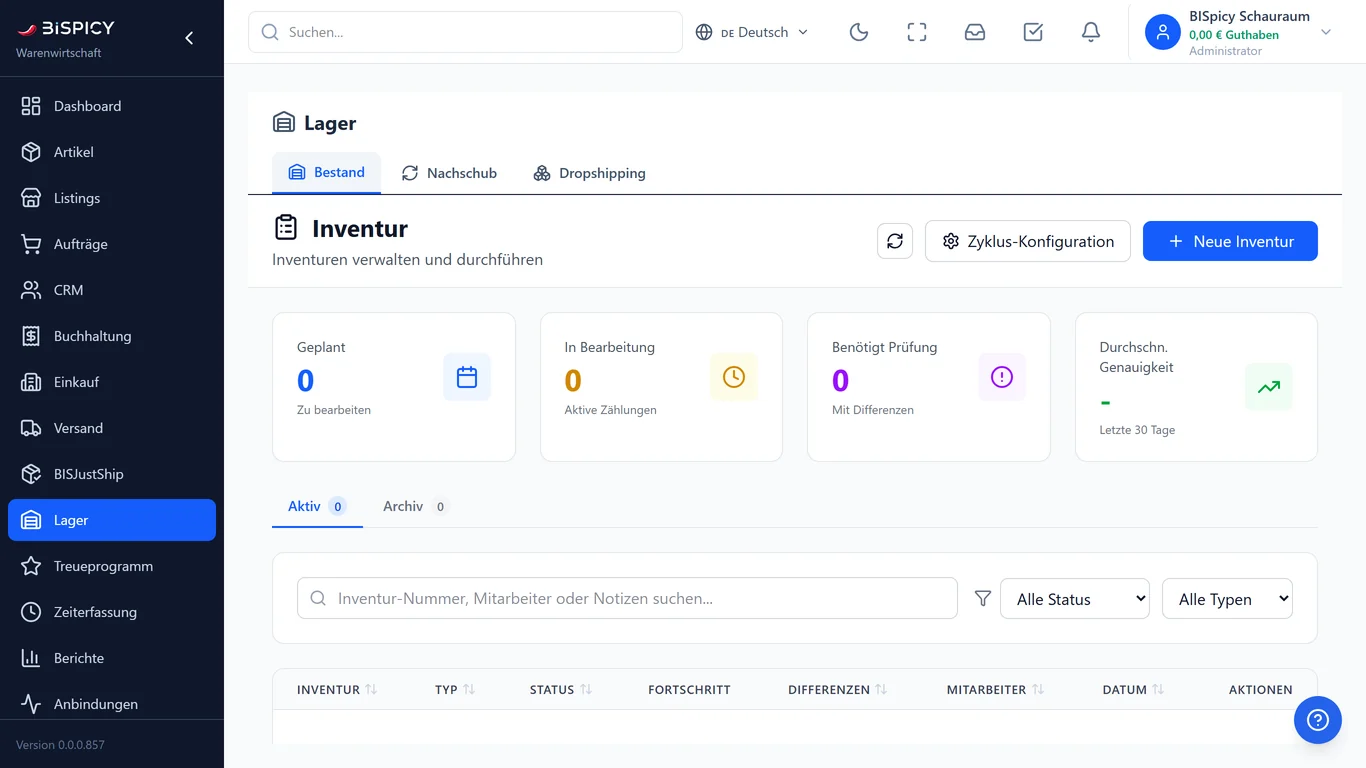Open the inbox tray icon
The width and height of the screenshot is (1366, 768).
point(975,32)
